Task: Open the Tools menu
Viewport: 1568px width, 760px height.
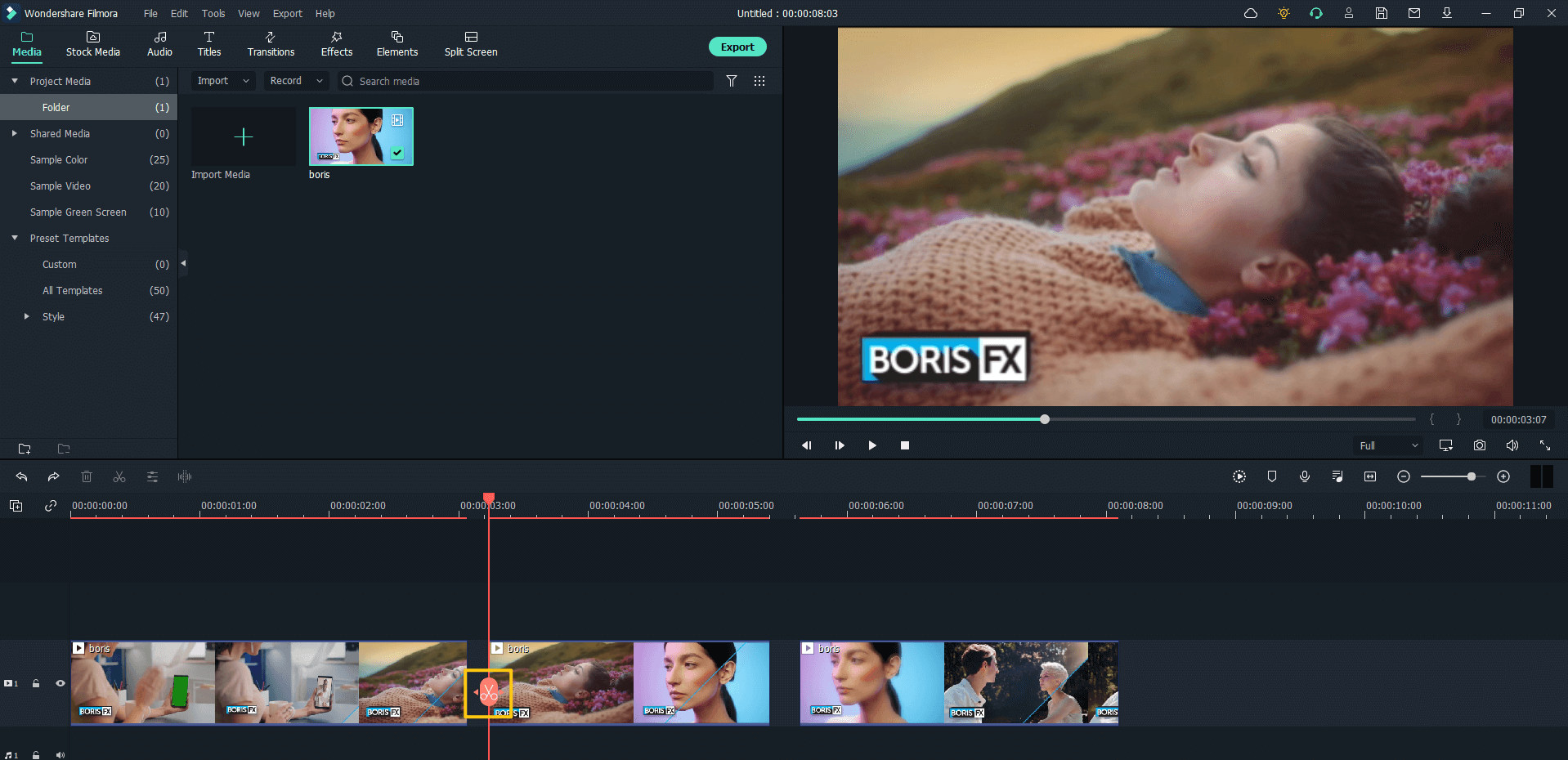Action: 213,13
